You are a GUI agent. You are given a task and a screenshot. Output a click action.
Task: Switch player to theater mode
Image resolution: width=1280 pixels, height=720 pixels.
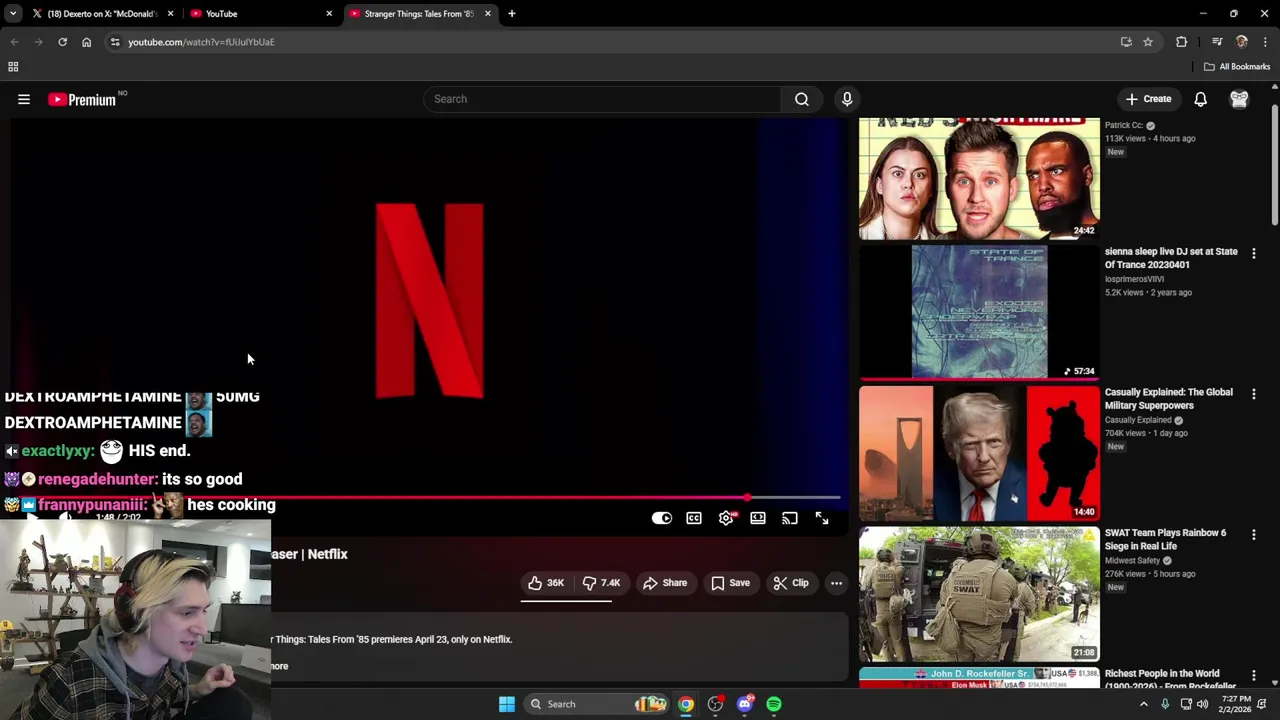758,518
